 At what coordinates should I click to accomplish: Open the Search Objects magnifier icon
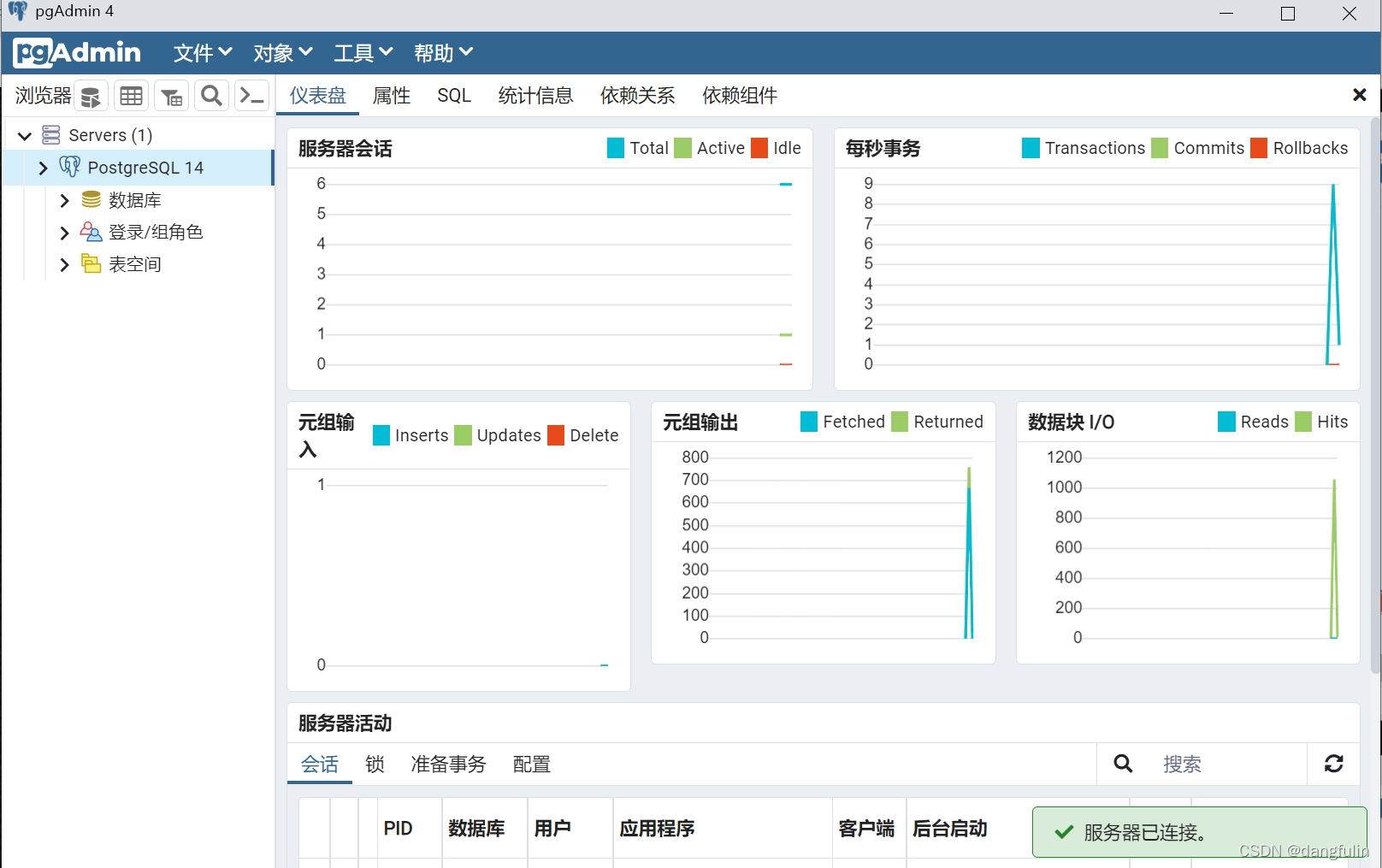pyautogui.click(x=211, y=96)
